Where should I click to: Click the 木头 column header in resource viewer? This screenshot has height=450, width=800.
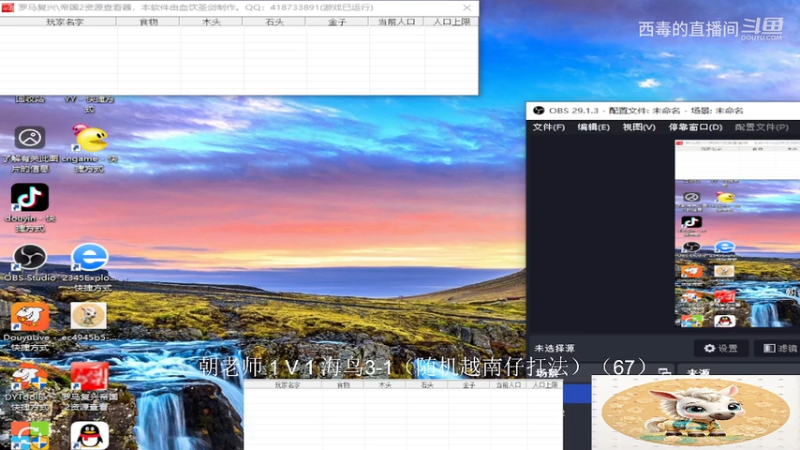click(x=211, y=22)
